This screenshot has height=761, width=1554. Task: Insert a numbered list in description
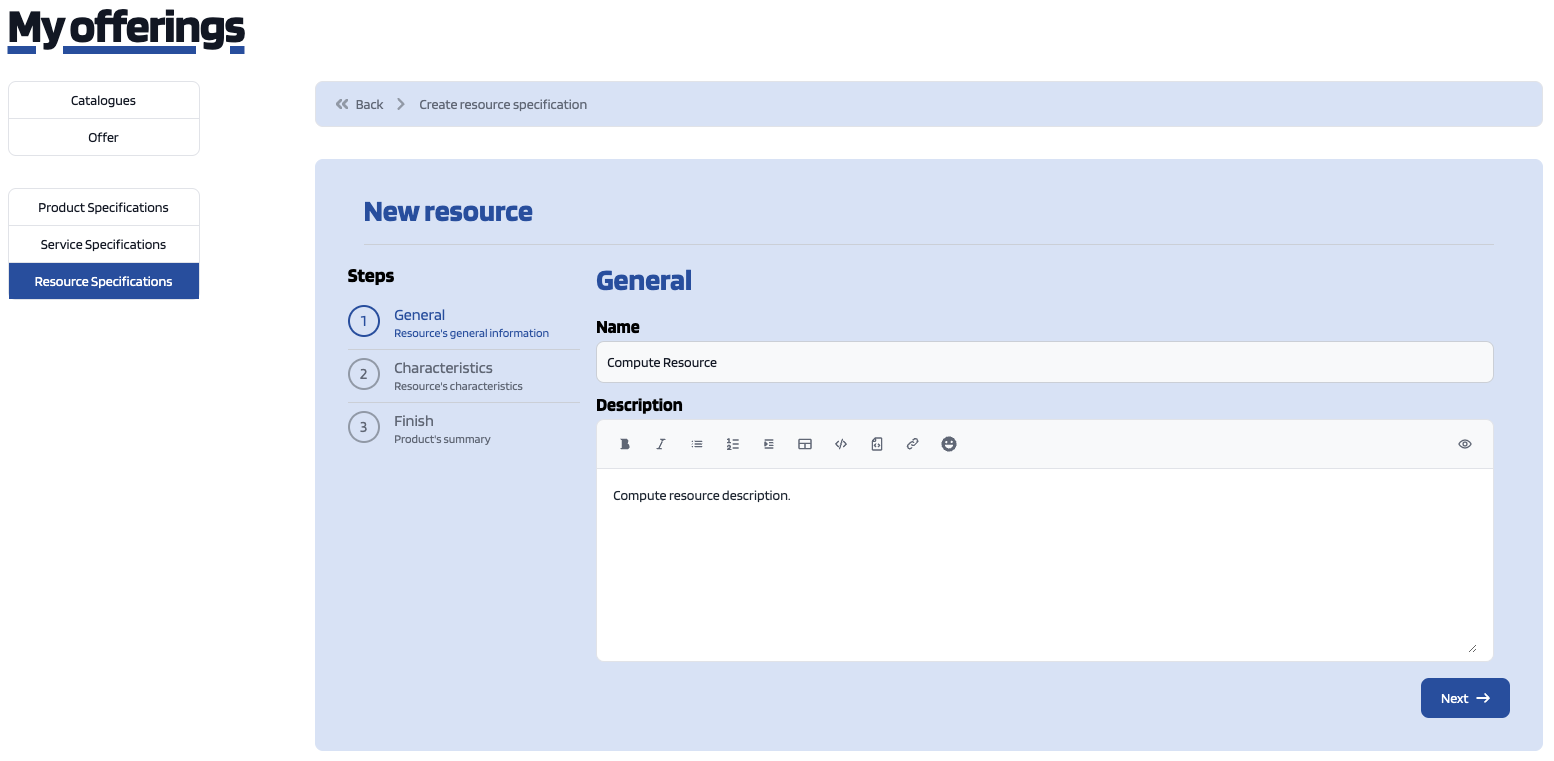pos(733,444)
